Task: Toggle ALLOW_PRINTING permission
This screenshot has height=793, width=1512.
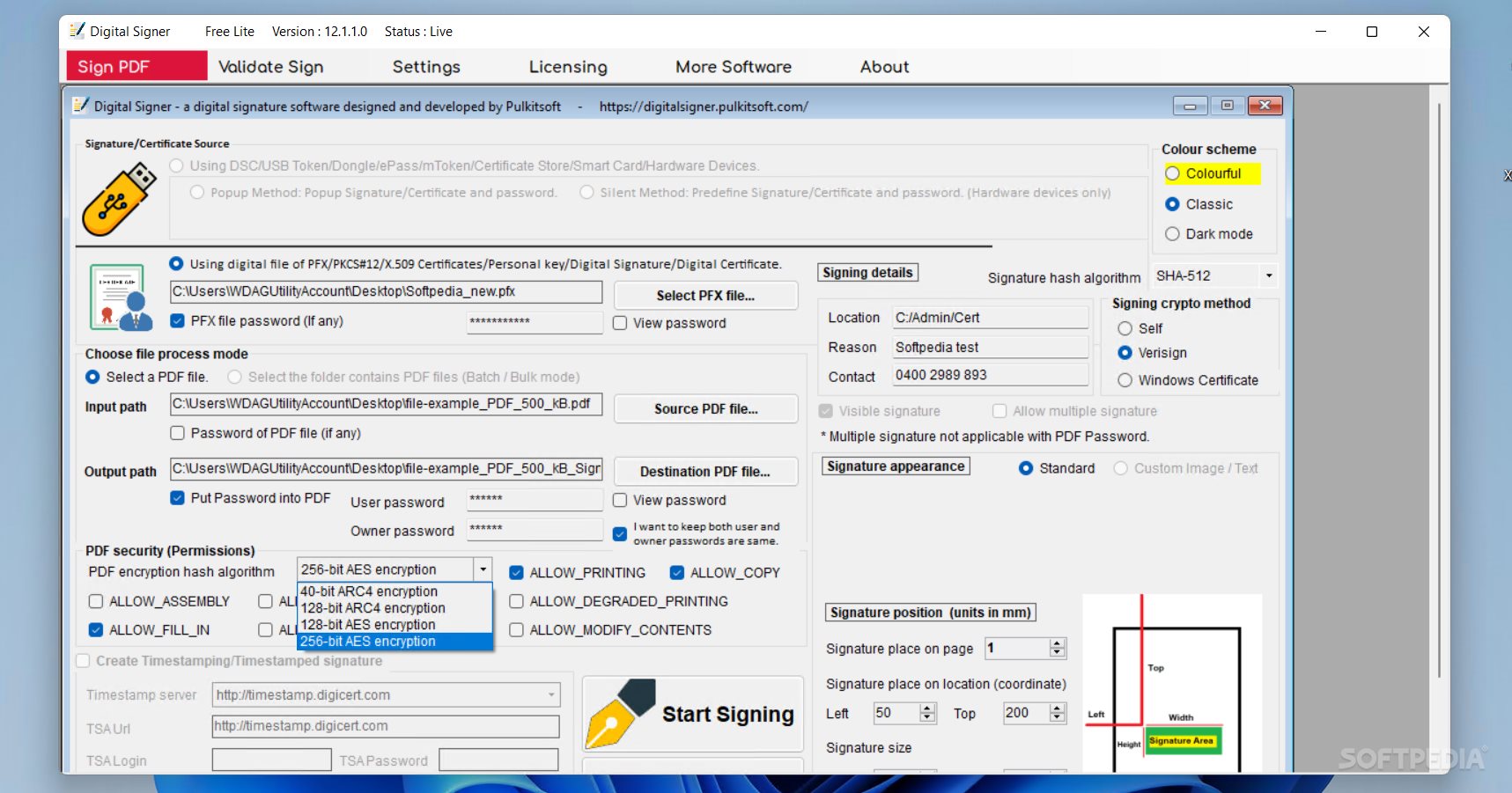Action: (x=517, y=573)
